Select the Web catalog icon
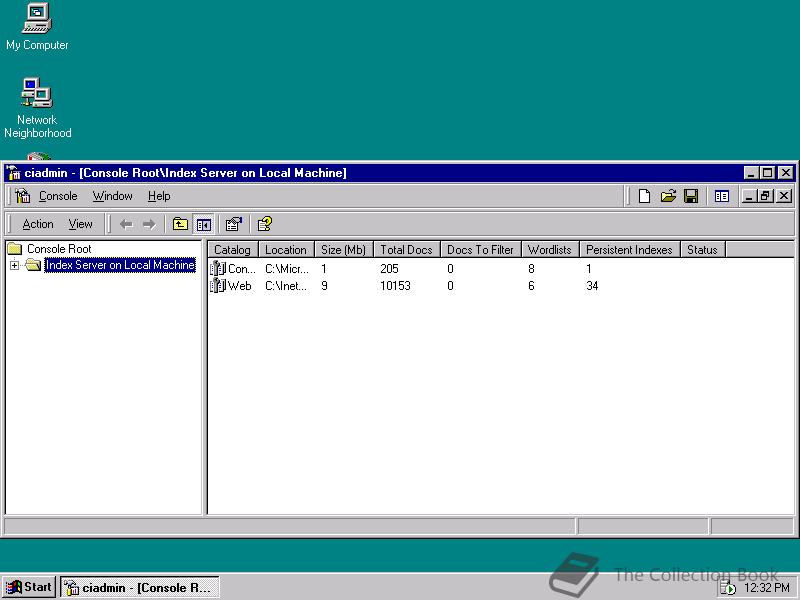 point(218,285)
